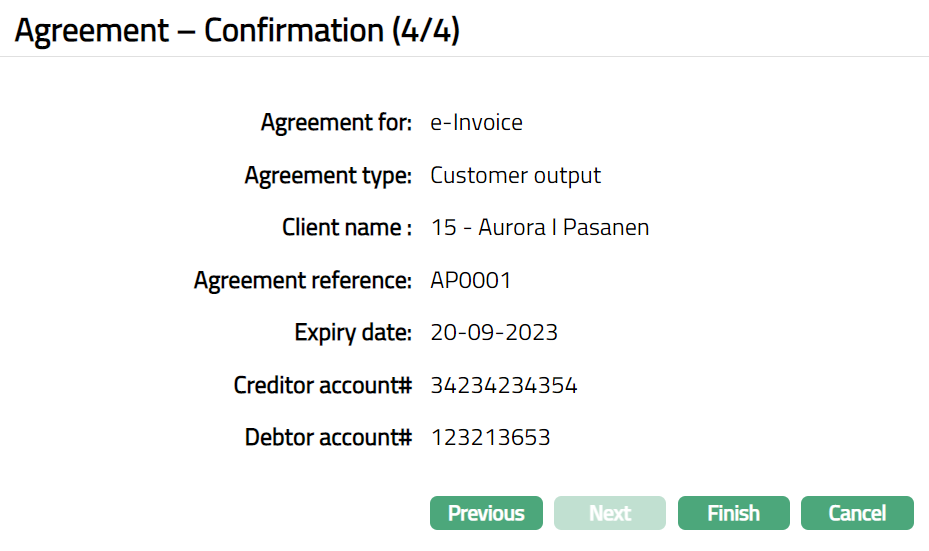Click the disabled Next button
Screen dimensions: 929x551
[610, 513]
